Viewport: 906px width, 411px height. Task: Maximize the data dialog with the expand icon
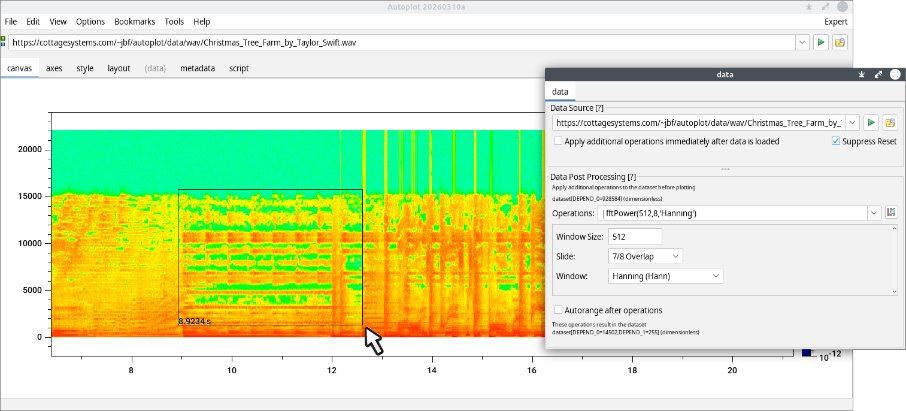(877, 75)
